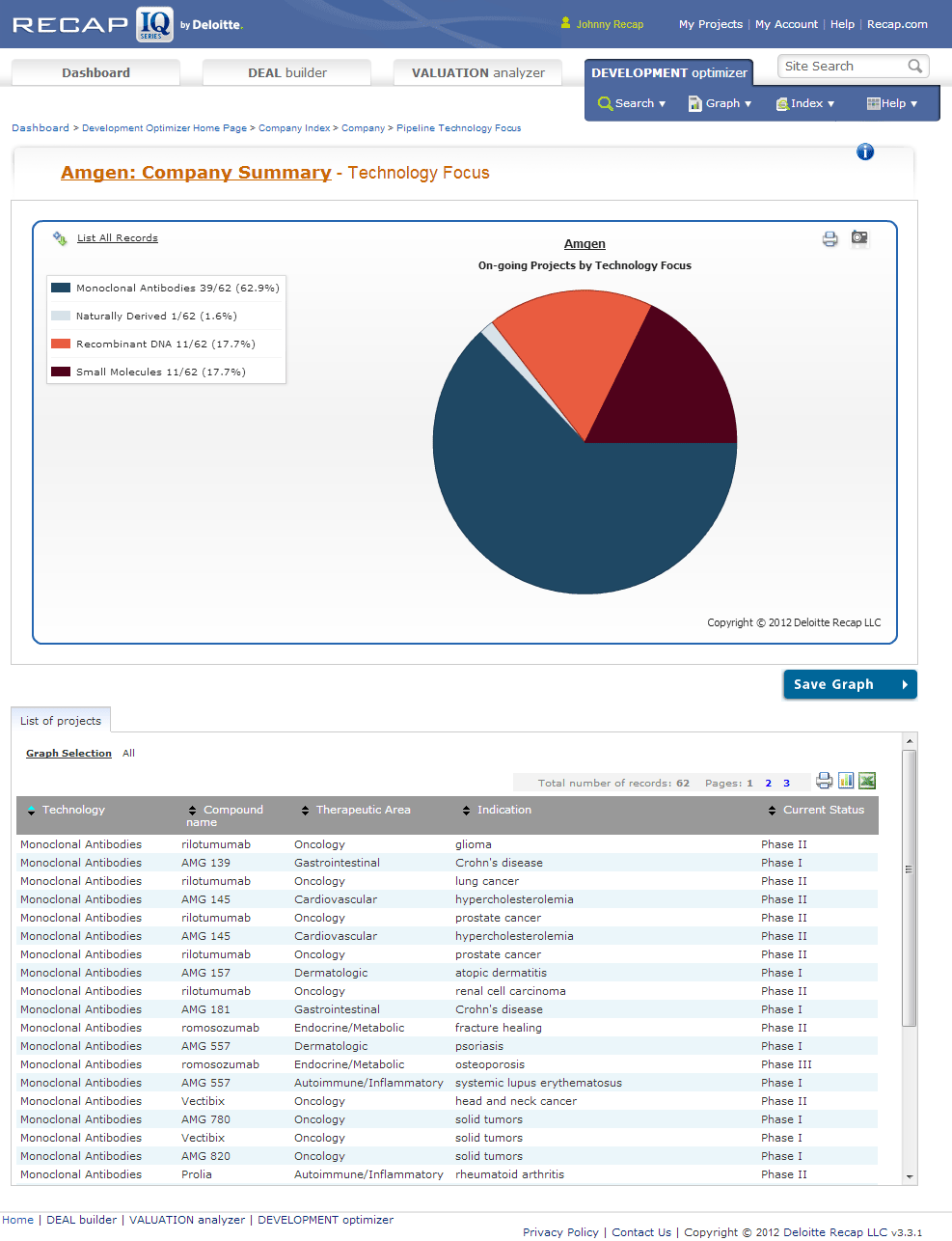Image resolution: width=952 pixels, height=1241 pixels.
Task: Open the List All Records link
Action: [117, 237]
